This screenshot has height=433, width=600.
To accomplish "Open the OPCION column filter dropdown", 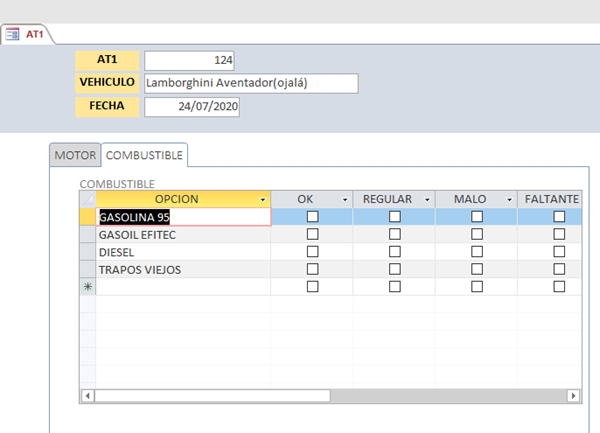I will pos(262,199).
